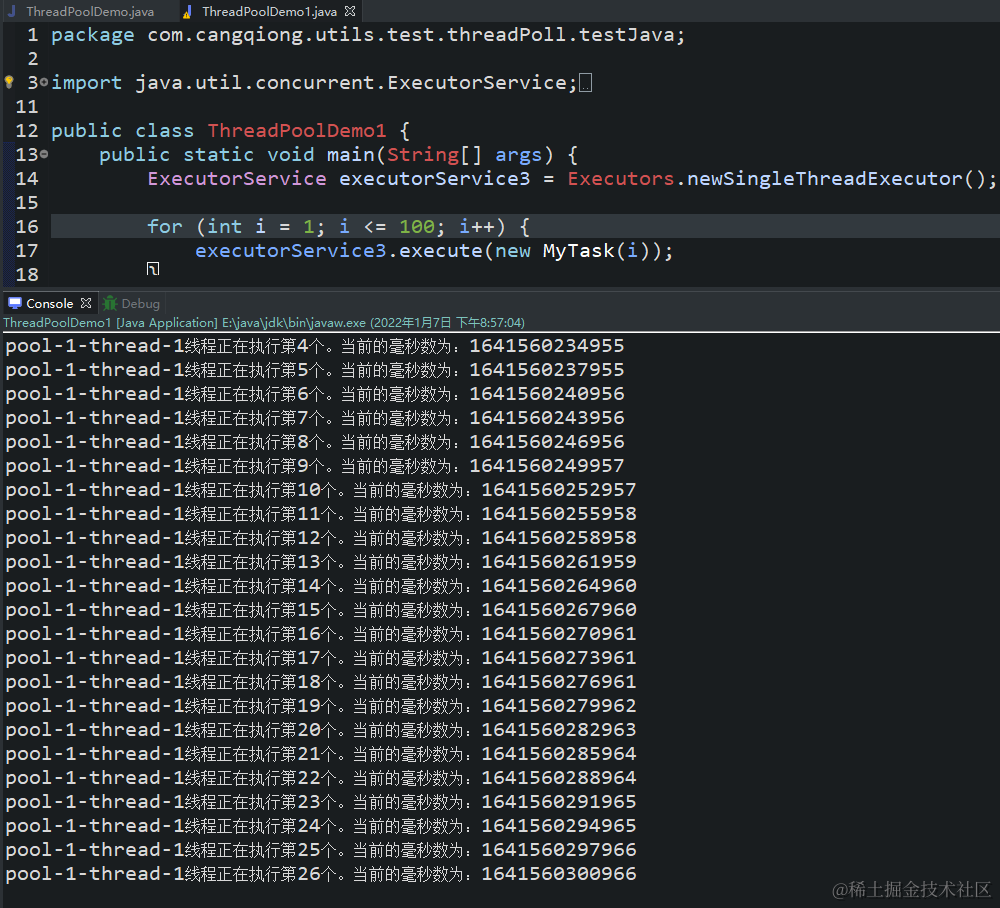1000x908 pixels.
Task: Switch to the ThreadPoolDemo.java tab
Action: pyautogui.click(x=90, y=11)
